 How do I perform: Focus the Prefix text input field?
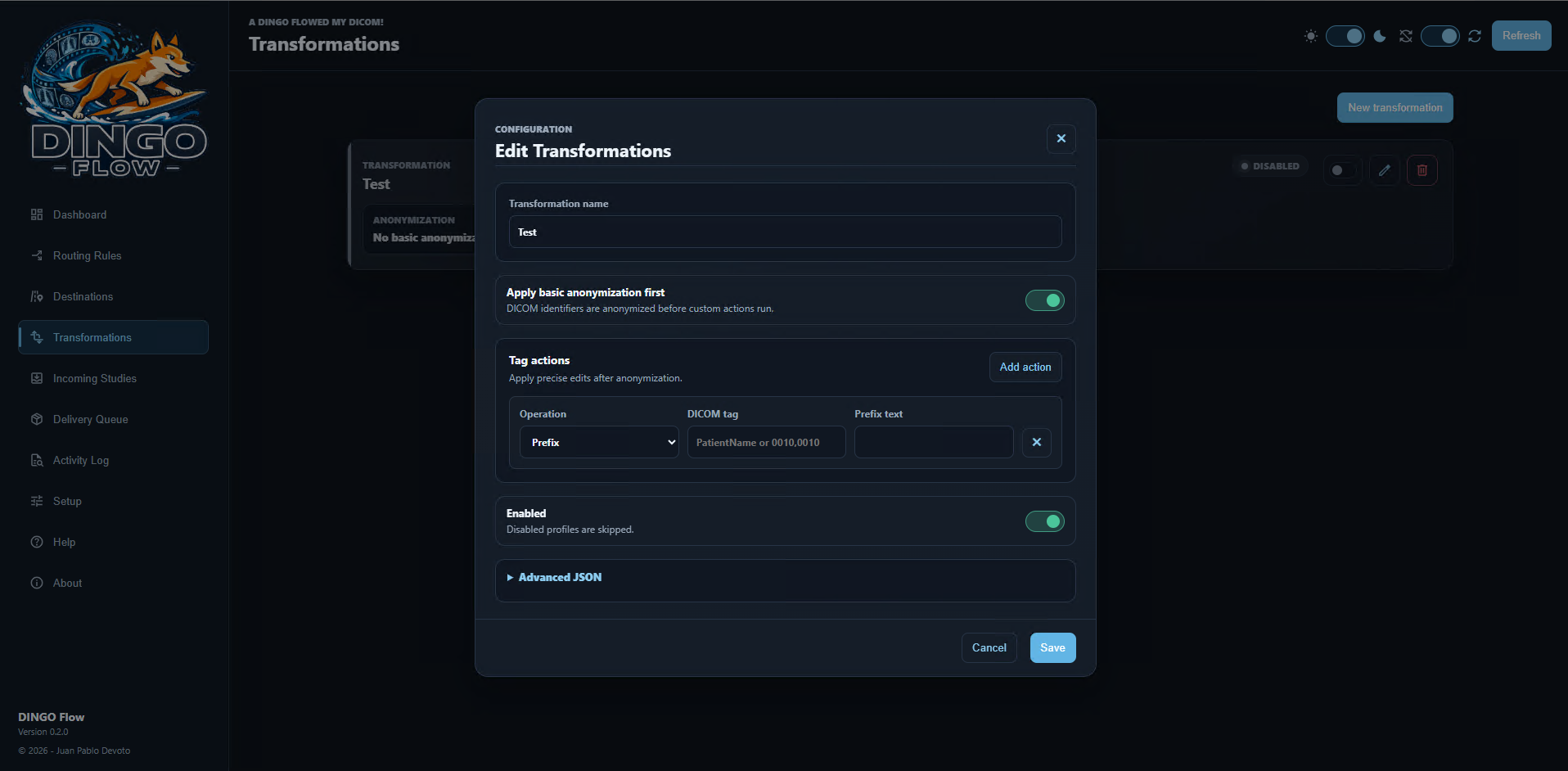coord(934,442)
